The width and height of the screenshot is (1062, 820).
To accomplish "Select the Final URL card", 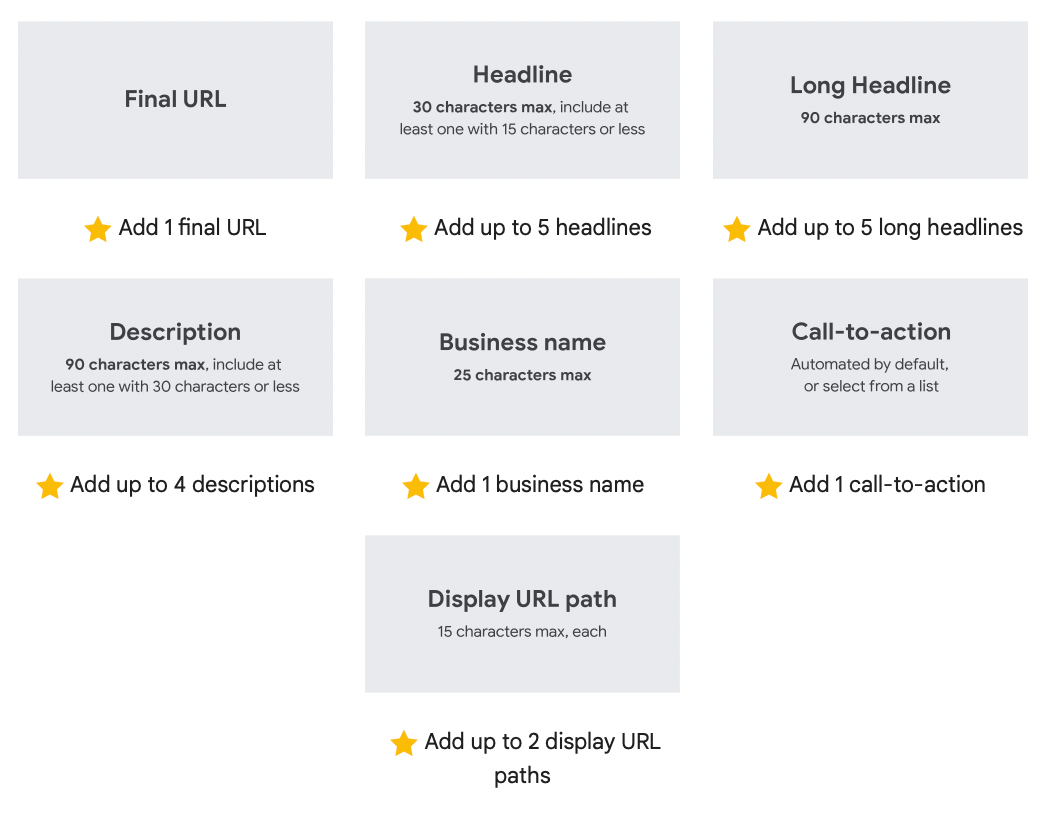I will coord(175,100).
